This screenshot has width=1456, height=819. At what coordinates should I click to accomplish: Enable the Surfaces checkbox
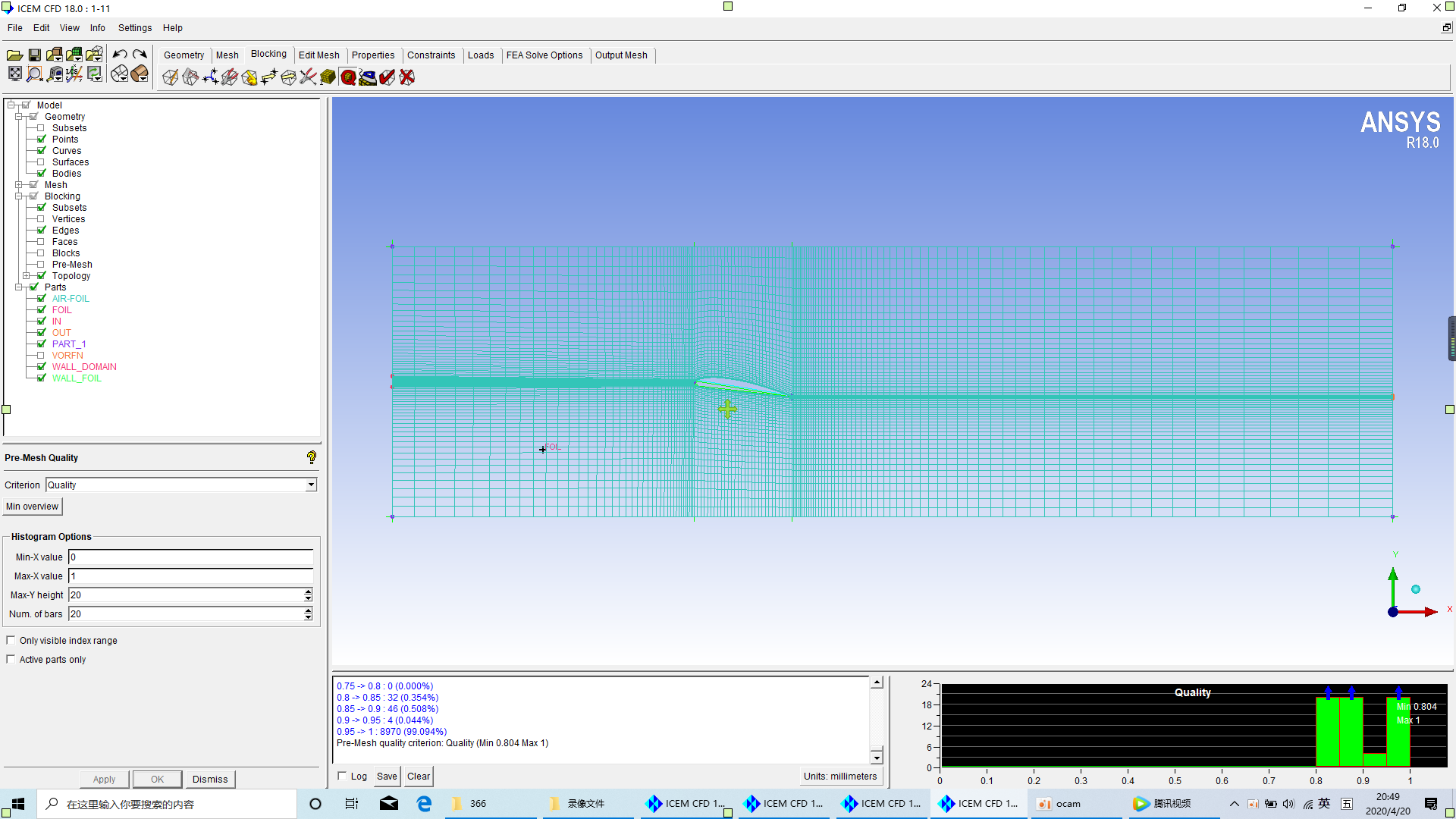pyautogui.click(x=41, y=162)
